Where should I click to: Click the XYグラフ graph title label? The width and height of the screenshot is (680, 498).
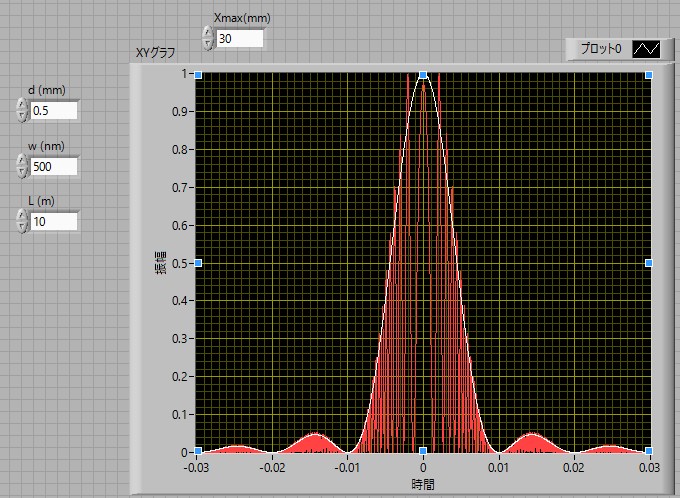click(x=155, y=54)
